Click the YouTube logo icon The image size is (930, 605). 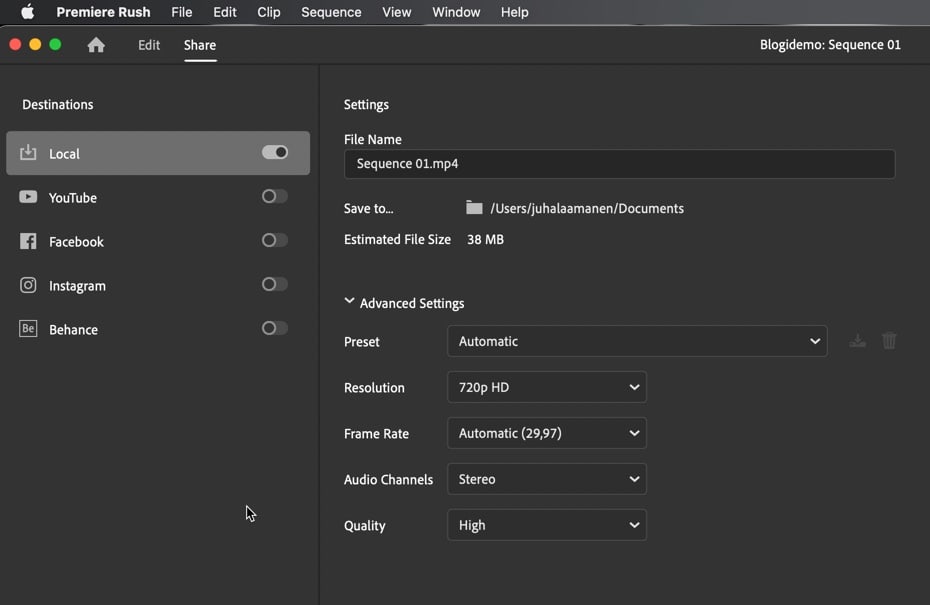point(28,197)
